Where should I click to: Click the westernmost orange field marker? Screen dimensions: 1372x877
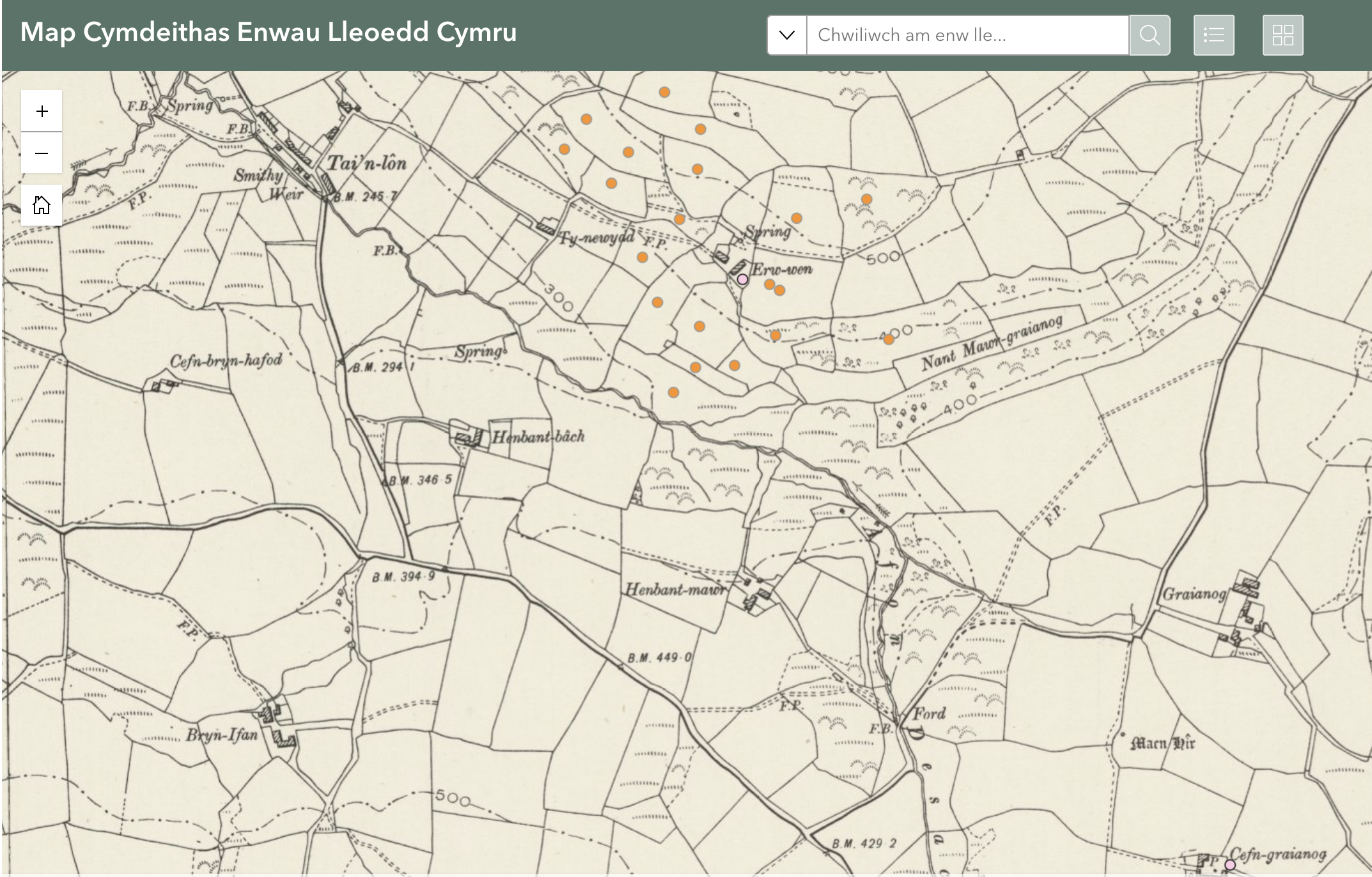tap(564, 150)
